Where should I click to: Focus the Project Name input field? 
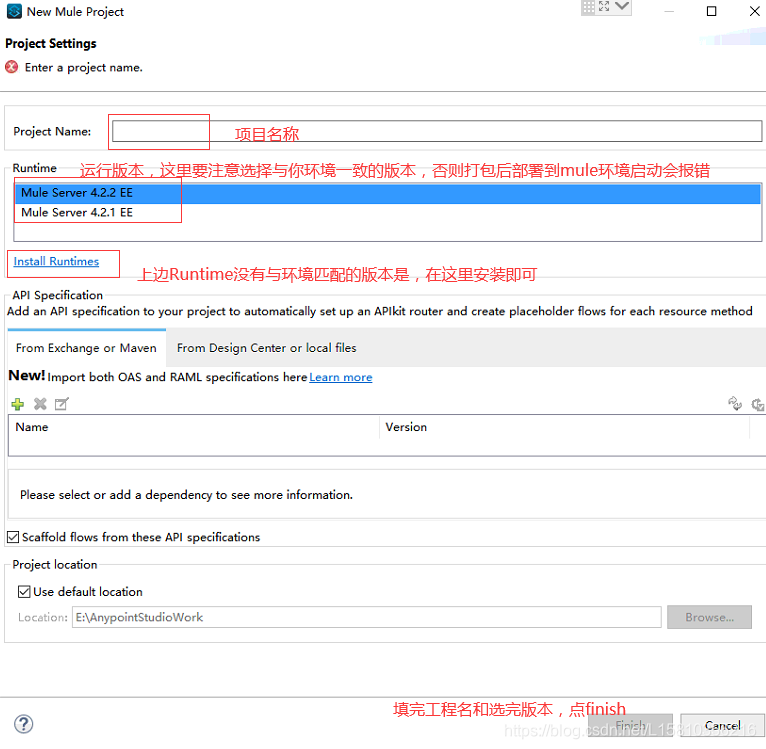pos(437,131)
